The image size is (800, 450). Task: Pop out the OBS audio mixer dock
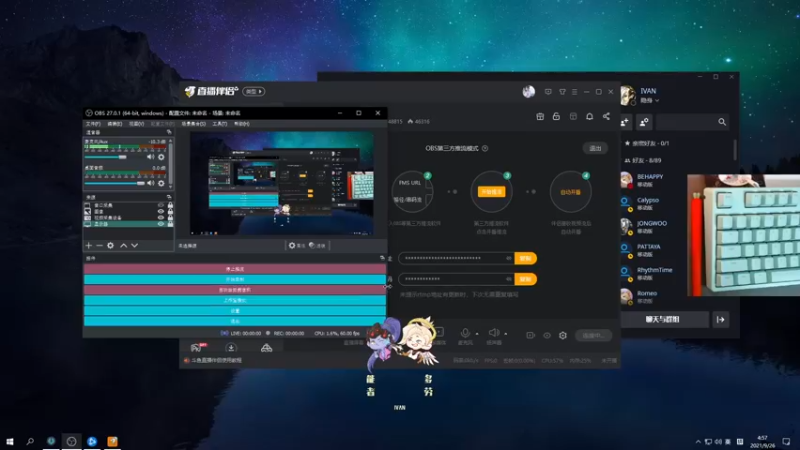169,132
